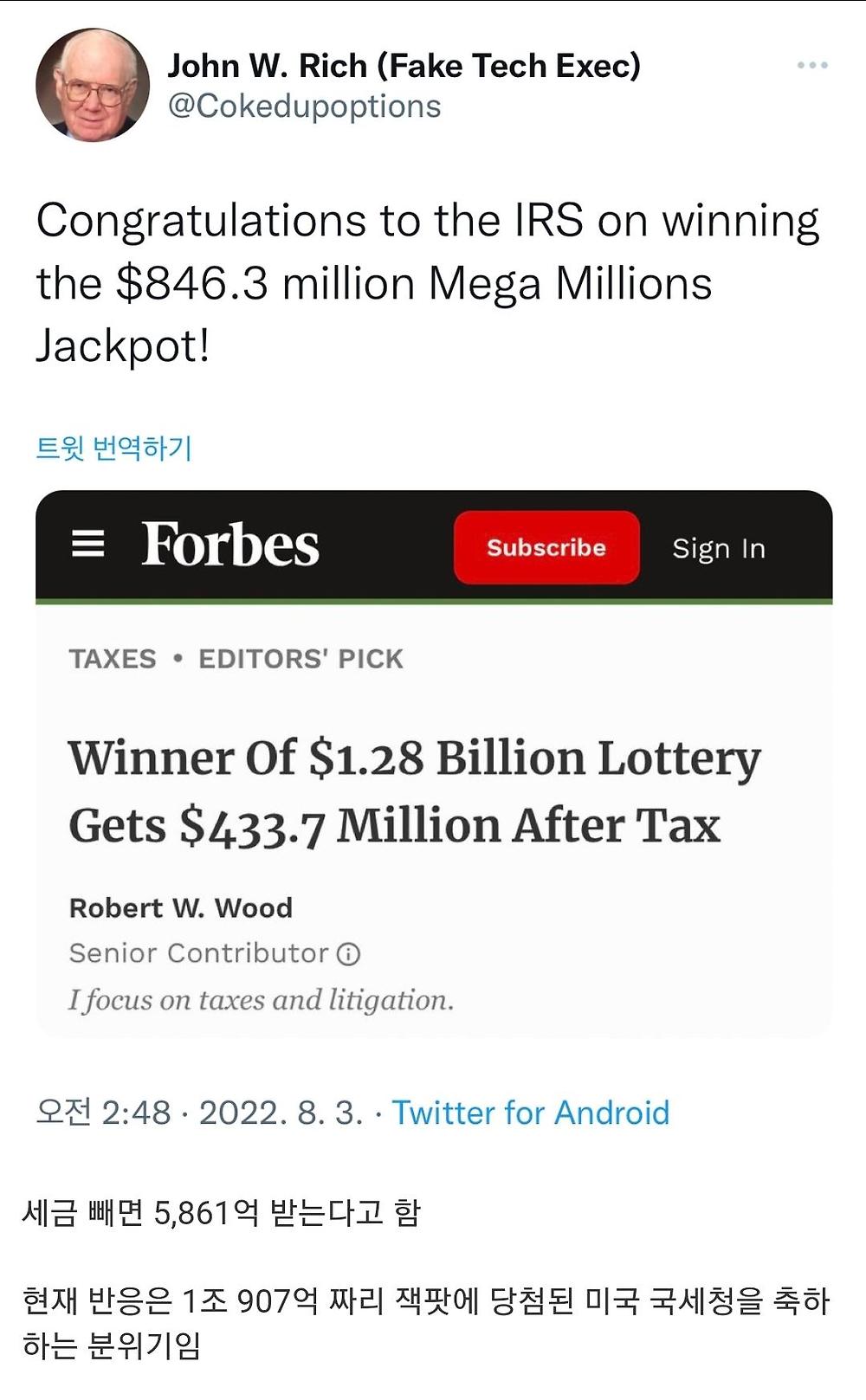Select the EDITORS' PICK label
This screenshot has width=866, height=1400.
tap(301, 659)
